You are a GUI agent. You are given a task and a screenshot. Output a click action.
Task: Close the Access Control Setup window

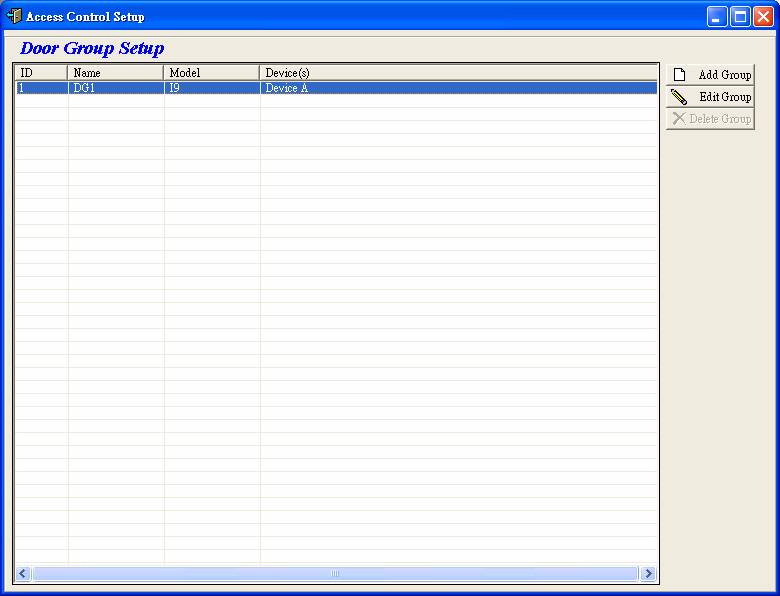click(x=763, y=16)
